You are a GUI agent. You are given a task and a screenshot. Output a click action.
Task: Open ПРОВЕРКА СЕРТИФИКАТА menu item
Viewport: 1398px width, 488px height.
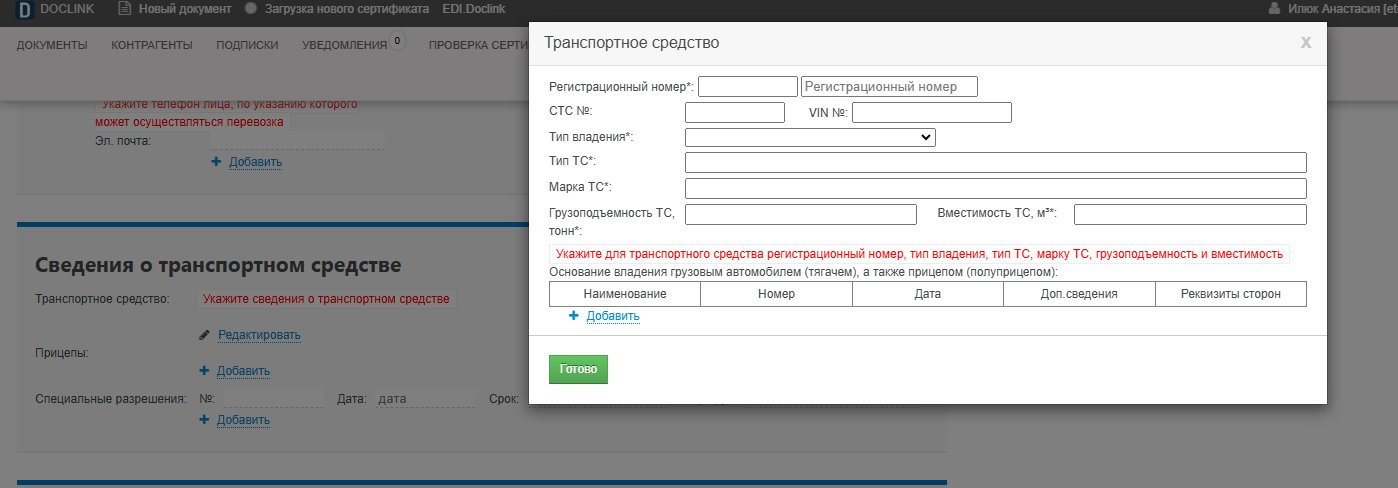point(478,45)
